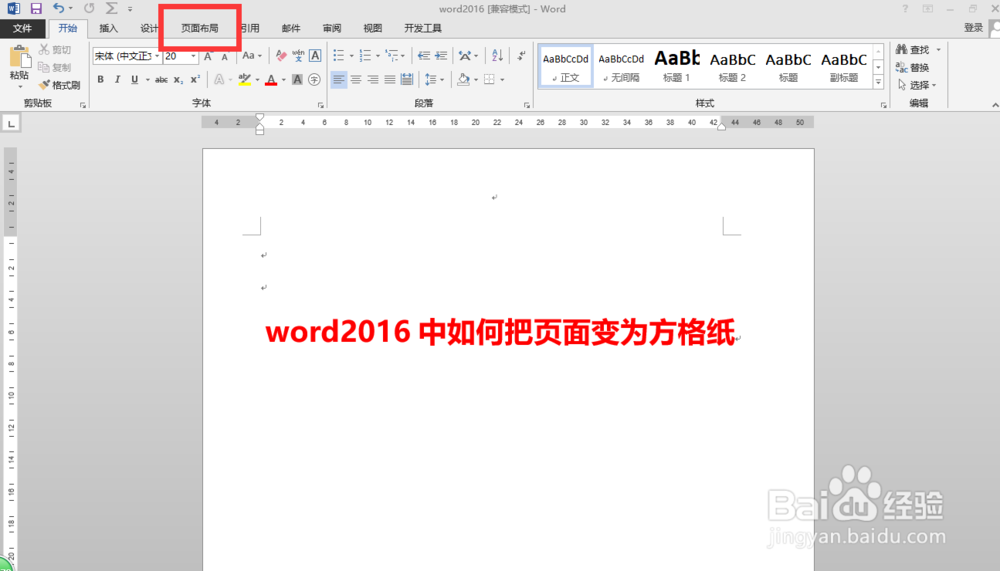1000x571 pixels.
Task: Click Replace (替换) in the editing group
Action: point(913,68)
